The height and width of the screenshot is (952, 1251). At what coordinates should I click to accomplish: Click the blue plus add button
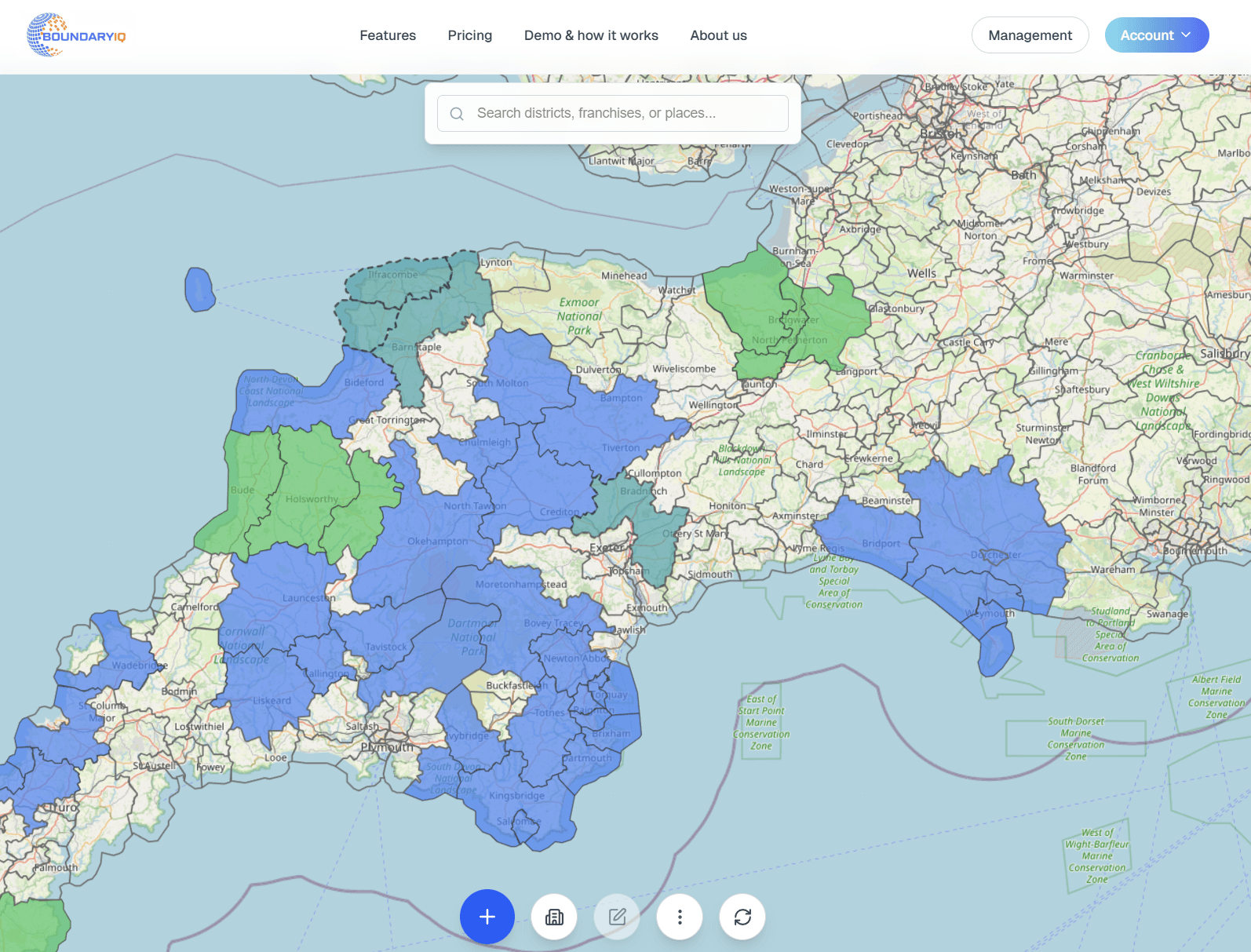tap(487, 917)
